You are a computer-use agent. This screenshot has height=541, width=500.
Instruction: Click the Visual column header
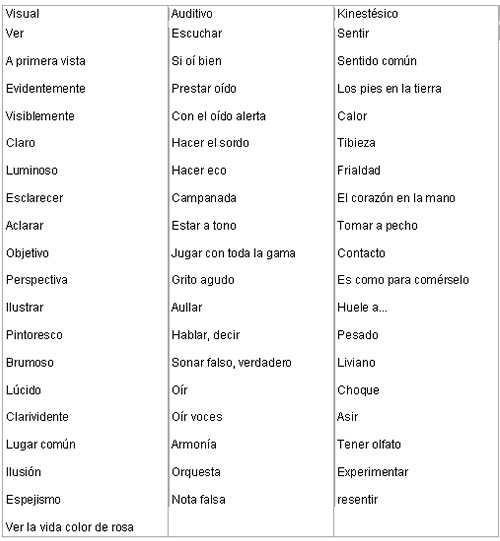pos(22,14)
